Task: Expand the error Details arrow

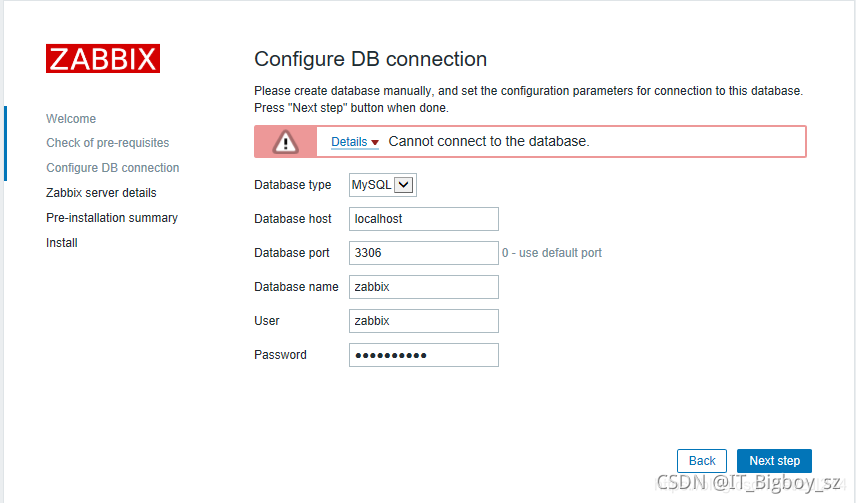Action: click(x=375, y=143)
